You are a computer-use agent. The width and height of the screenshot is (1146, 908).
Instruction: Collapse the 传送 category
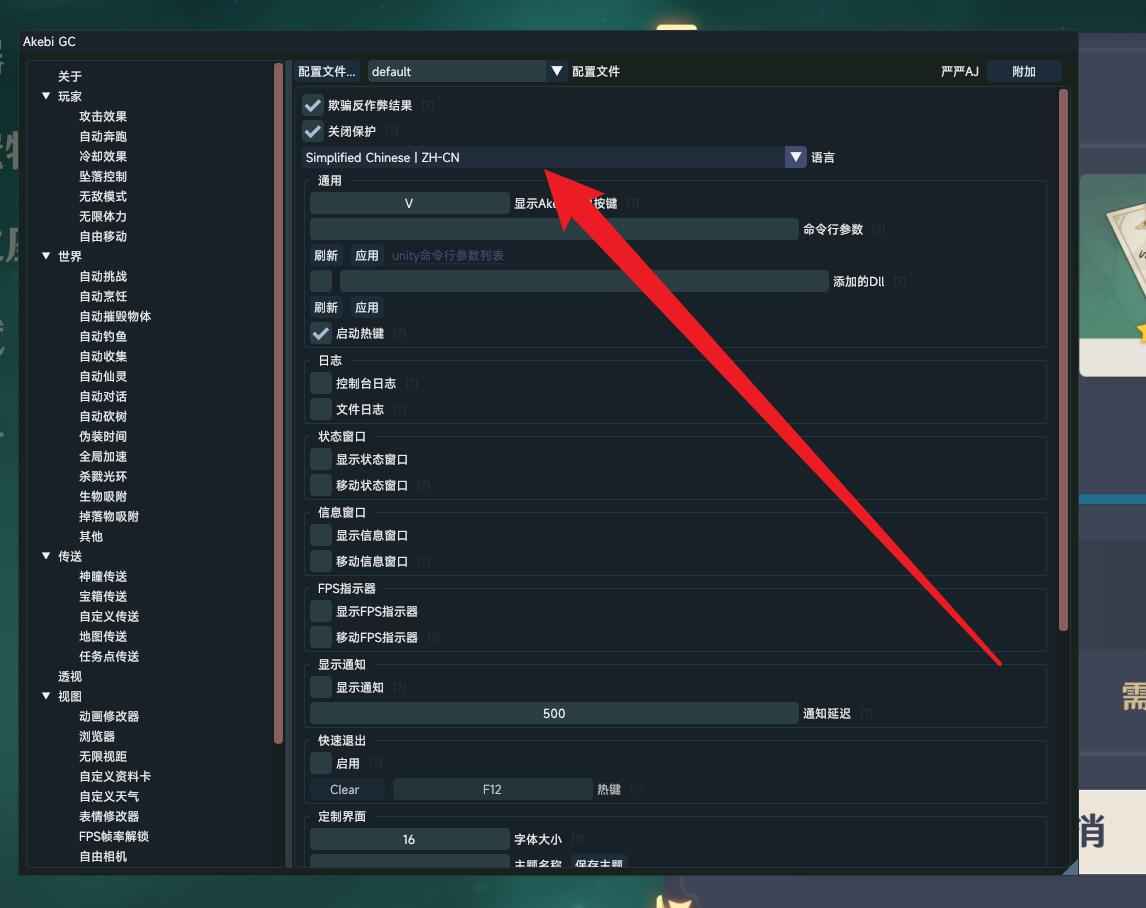46,556
